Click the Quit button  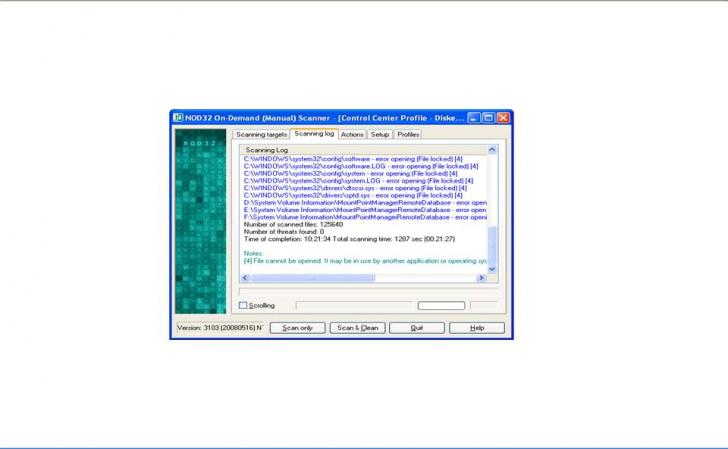[x=417, y=328]
